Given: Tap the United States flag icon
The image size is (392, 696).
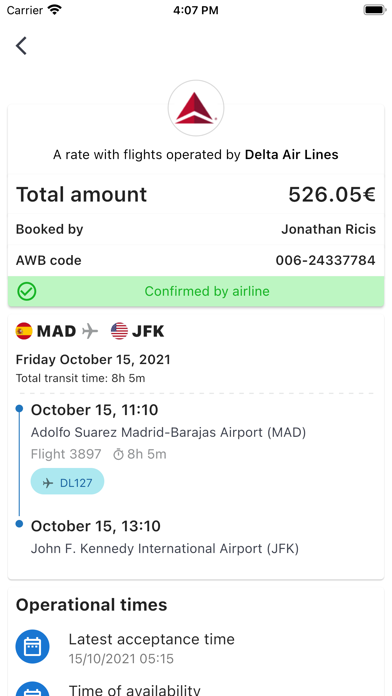Looking at the screenshot, I should click(x=119, y=331).
